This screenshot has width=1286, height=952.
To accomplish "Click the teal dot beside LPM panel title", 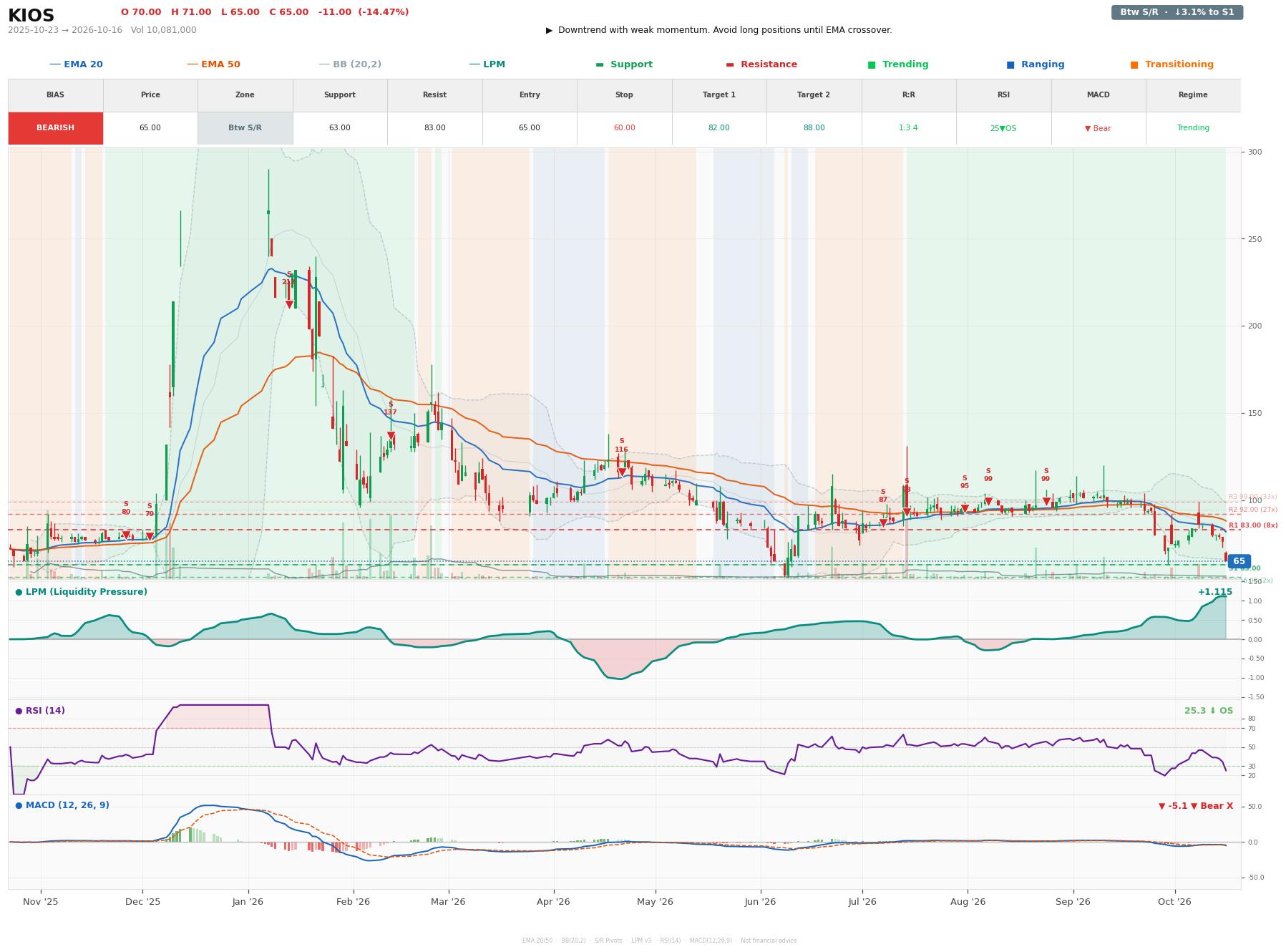I will point(19,592).
